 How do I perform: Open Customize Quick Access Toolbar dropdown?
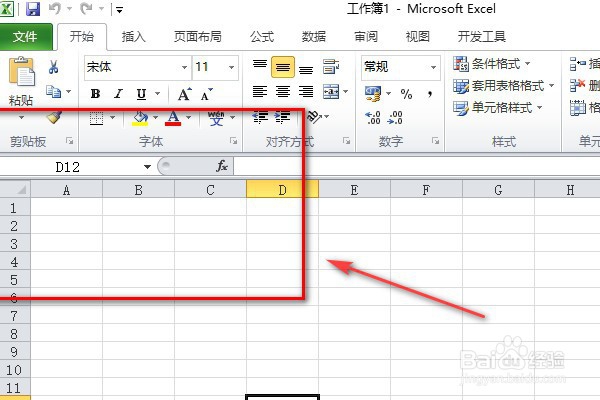pos(119,10)
